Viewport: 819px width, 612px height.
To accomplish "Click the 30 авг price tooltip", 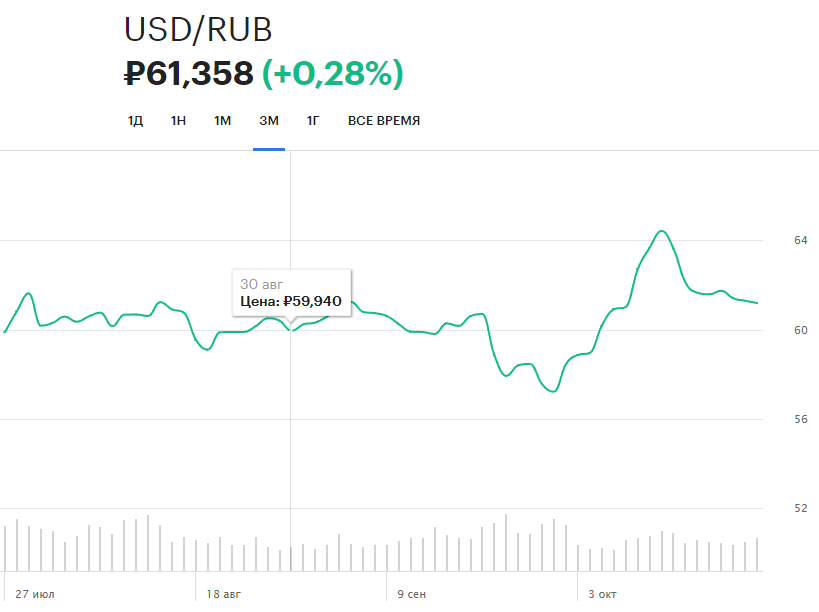I will pos(292,292).
